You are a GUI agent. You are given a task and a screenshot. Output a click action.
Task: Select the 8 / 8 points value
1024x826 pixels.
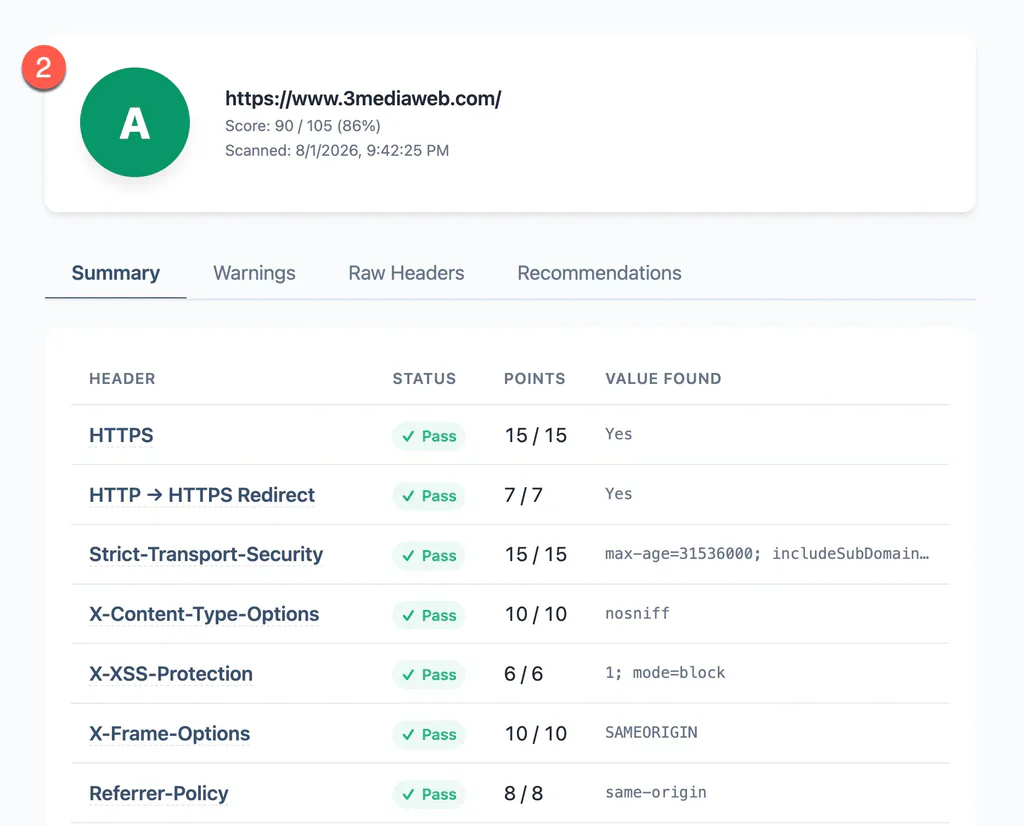523,793
